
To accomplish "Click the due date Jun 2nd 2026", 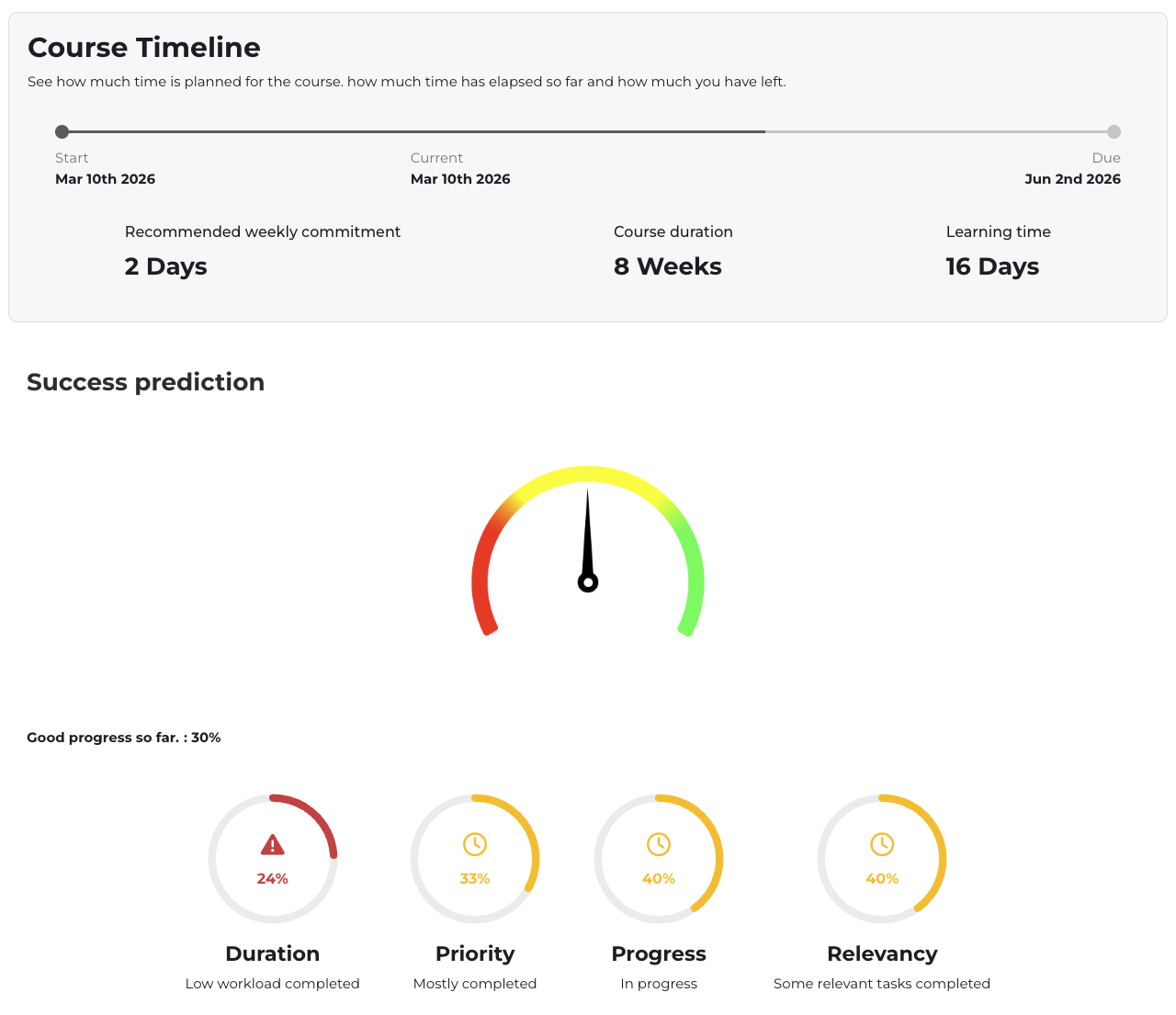I will coord(1072,178).
